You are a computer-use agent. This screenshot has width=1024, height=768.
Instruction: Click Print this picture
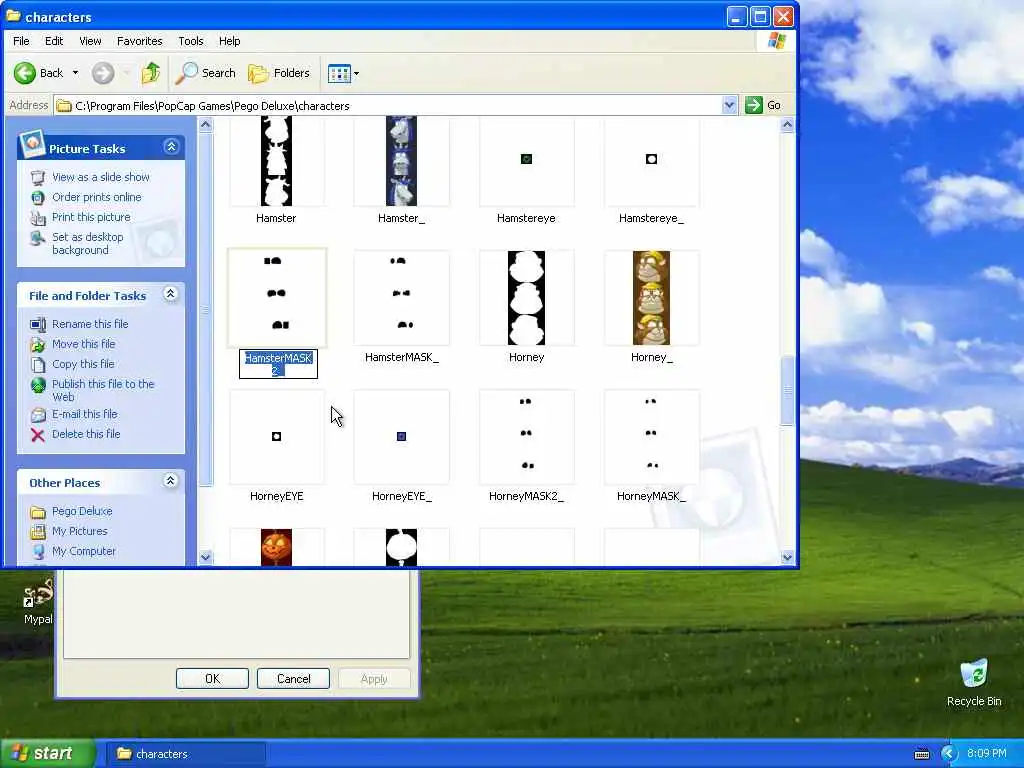pyautogui.click(x=91, y=217)
